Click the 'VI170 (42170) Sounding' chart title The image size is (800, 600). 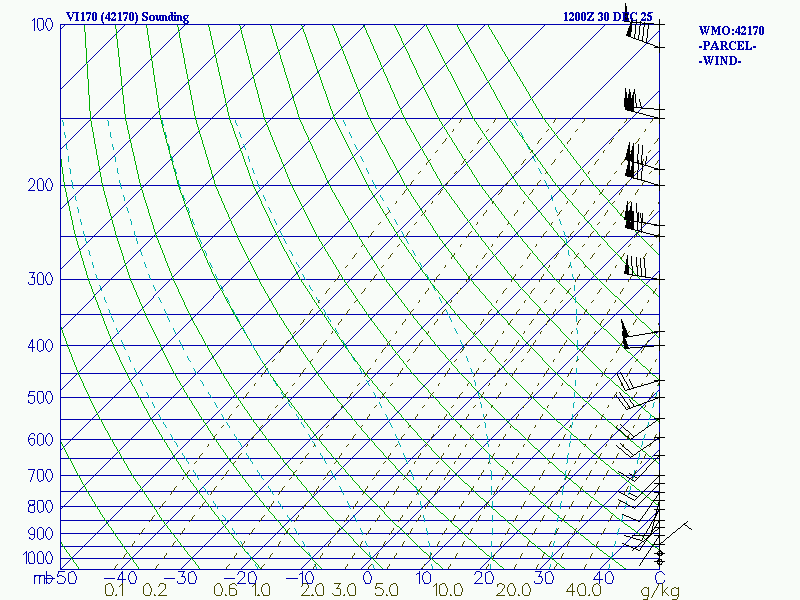pyautogui.click(x=127, y=17)
